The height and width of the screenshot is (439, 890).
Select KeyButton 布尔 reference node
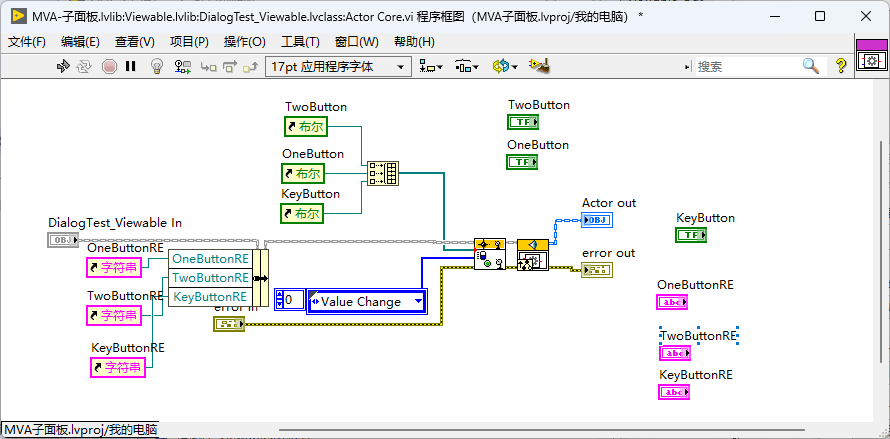pyautogui.click(x=302, y=214)
